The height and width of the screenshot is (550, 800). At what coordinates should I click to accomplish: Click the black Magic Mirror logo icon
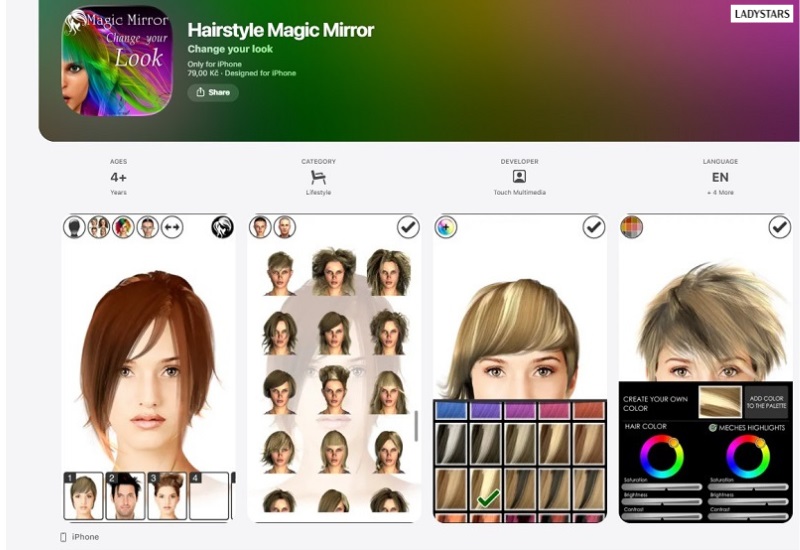point(222,227)
